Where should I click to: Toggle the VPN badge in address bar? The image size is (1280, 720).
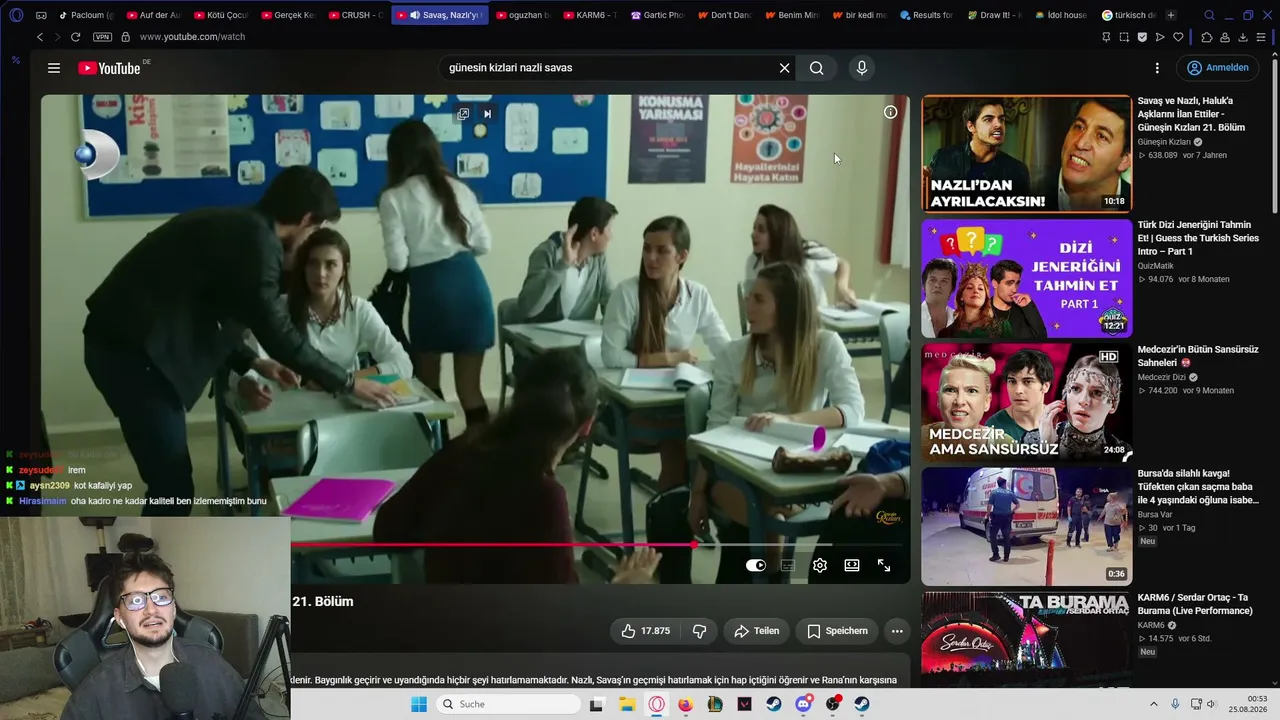[x=102, y=37]
